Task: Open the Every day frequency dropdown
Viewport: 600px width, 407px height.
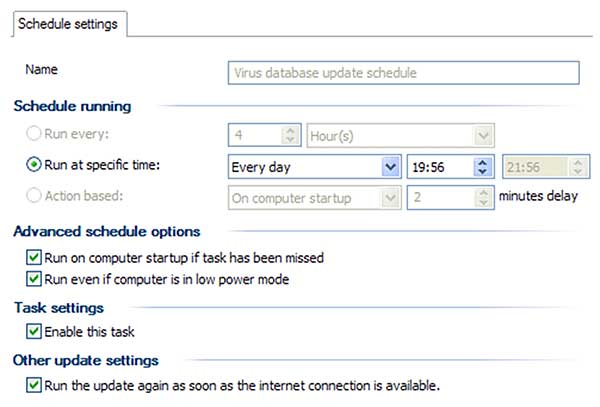Action: (x=389, y=166)
